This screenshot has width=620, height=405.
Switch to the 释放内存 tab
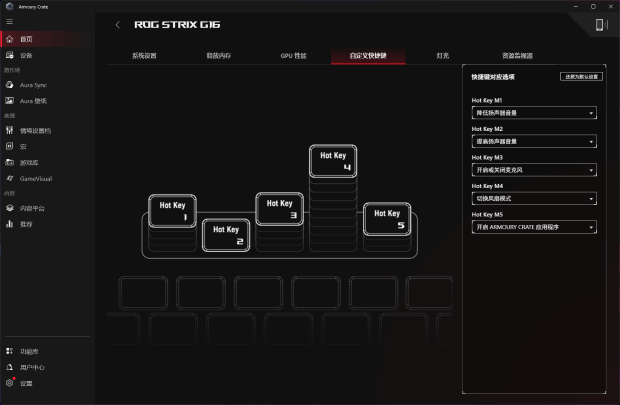pyautogui.click(x=219, y=56)
